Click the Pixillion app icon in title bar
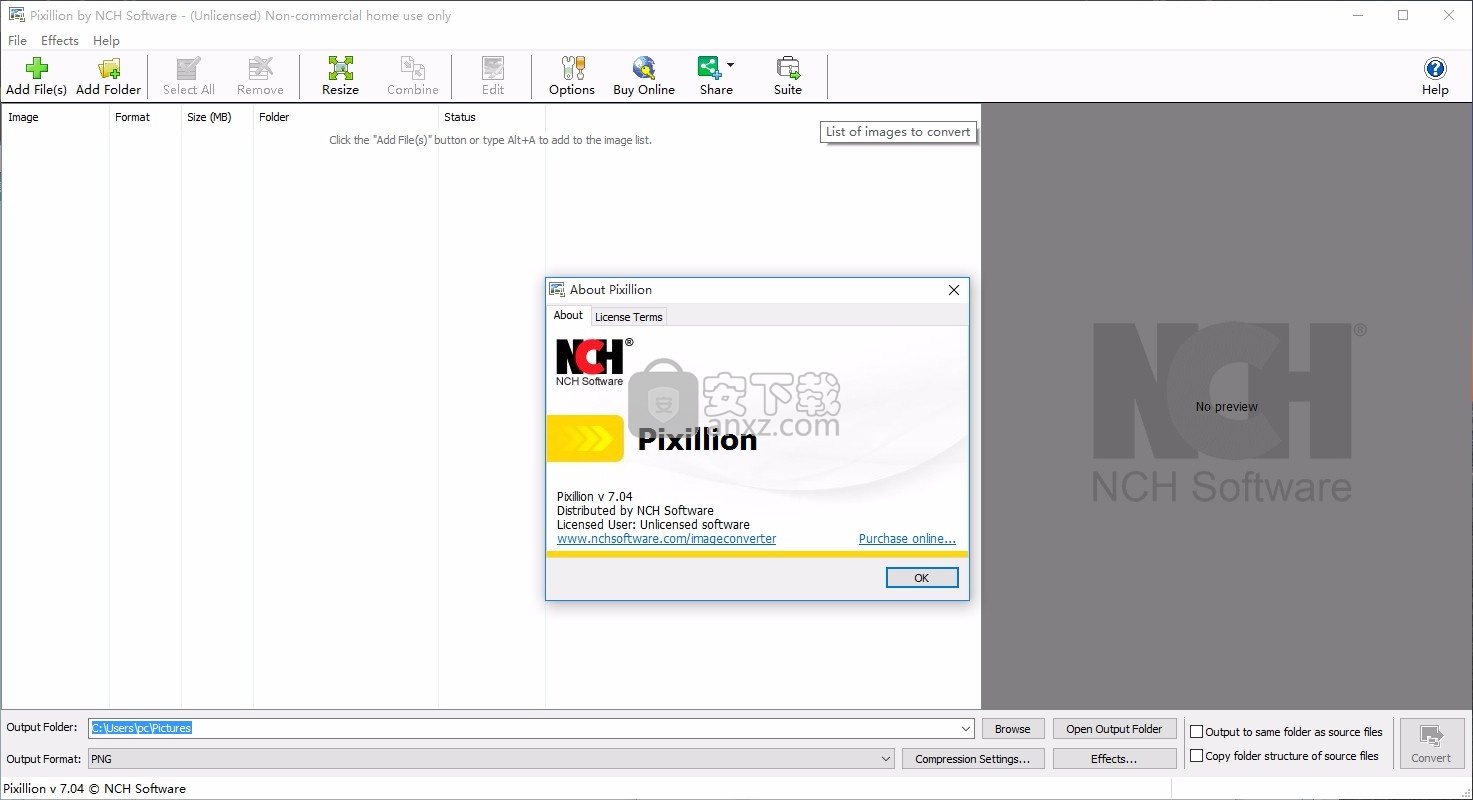 17,15
